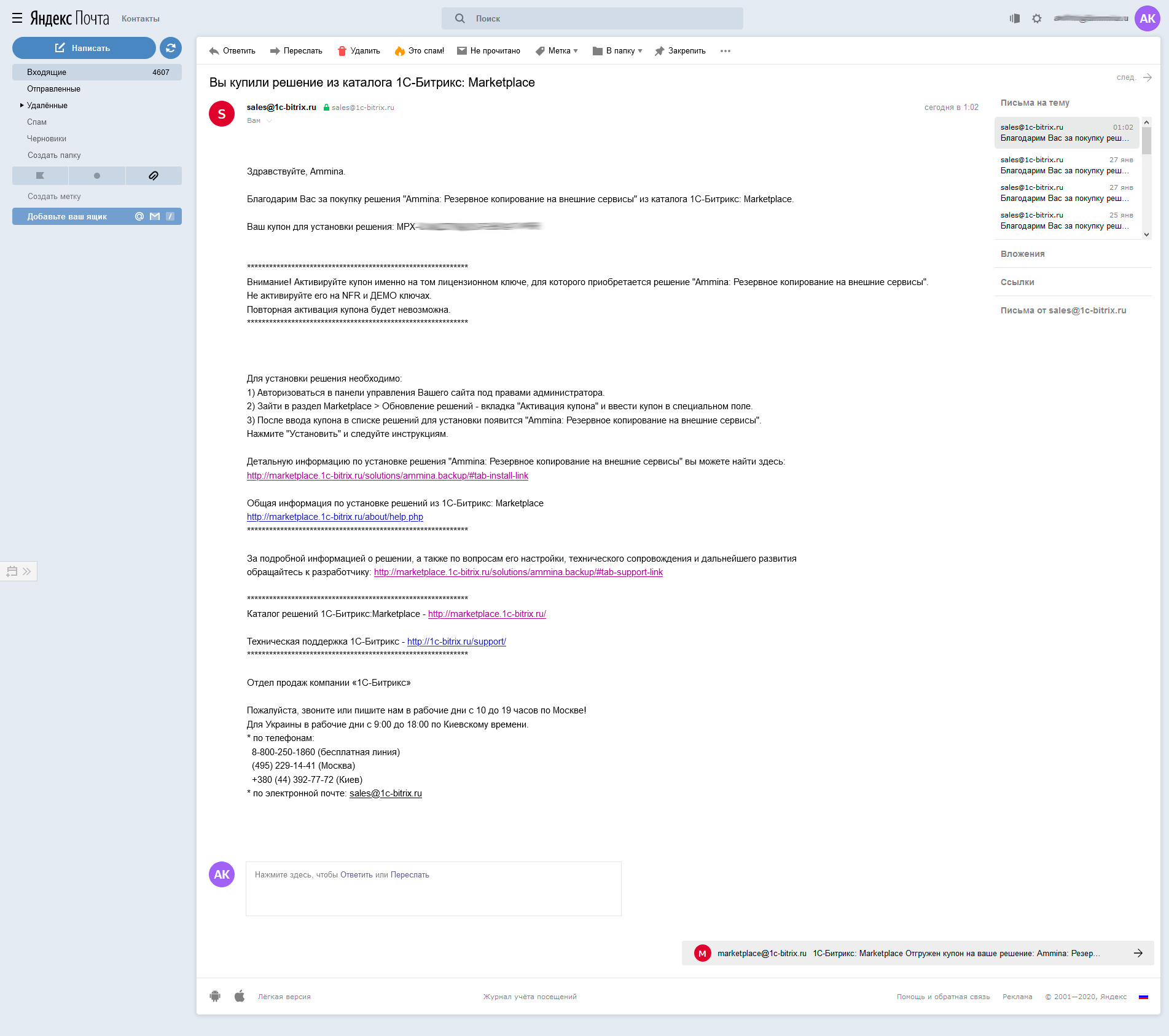Expand the calendar side widget
The height and width of the screenshot is (1036, 1169).
(x=18, y=571)
